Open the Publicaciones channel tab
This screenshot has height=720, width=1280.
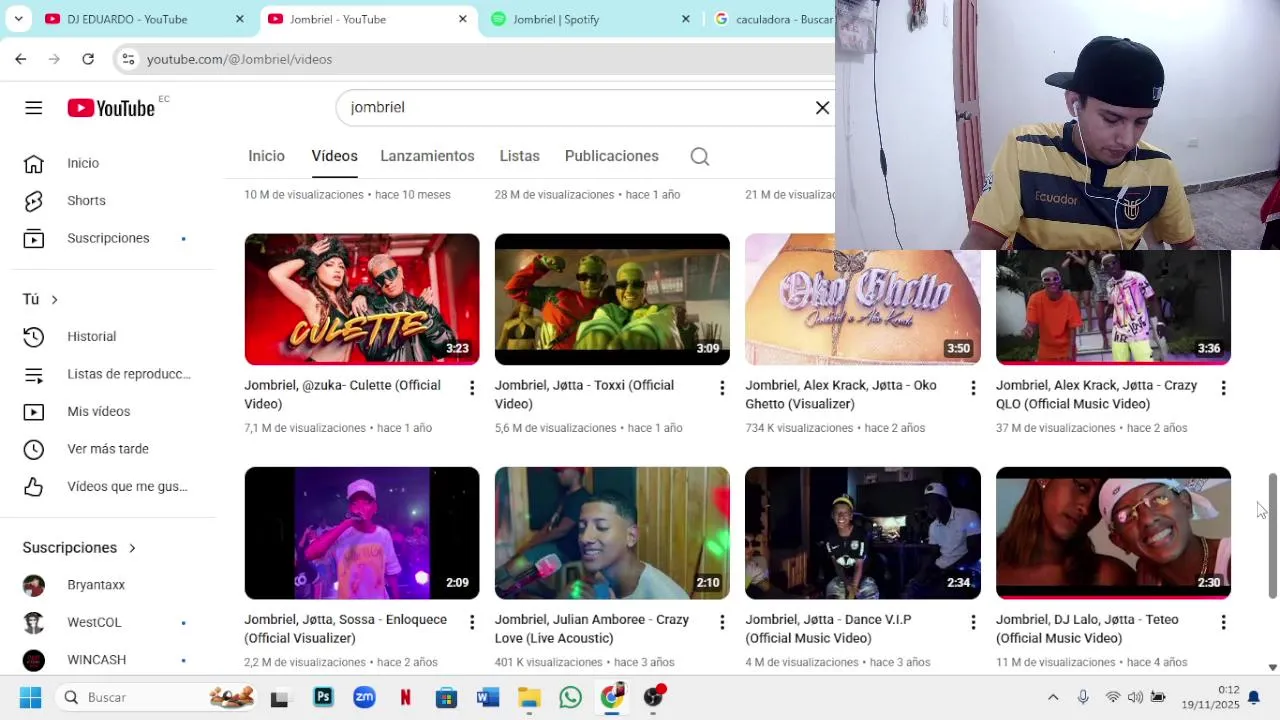click(x=612, y=156)
